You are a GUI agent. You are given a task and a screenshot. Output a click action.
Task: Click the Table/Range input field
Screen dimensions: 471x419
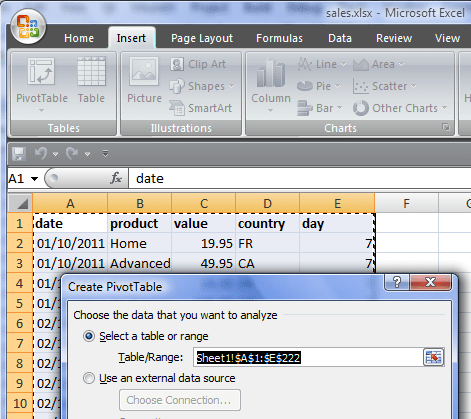[308, 358]
